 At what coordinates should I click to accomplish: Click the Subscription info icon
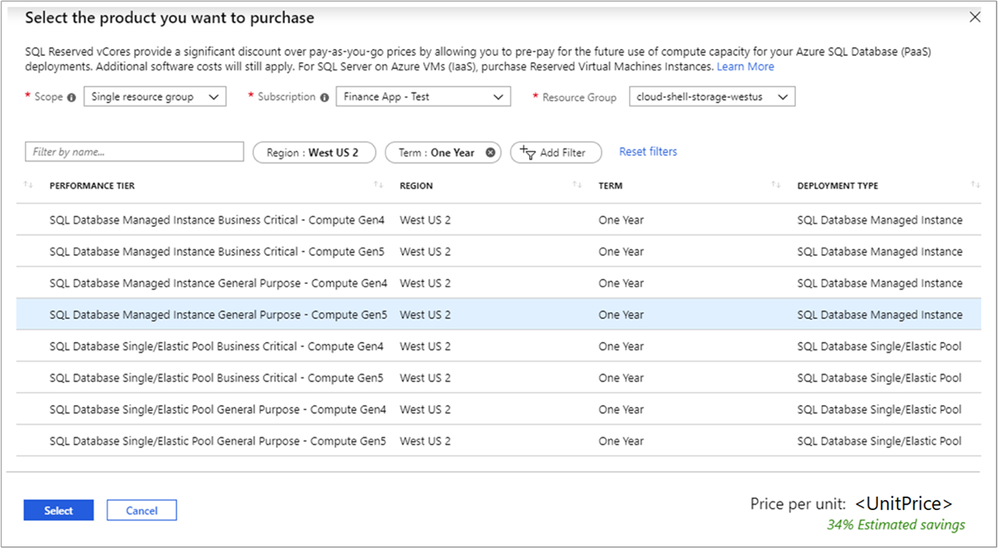coord(324,97)
